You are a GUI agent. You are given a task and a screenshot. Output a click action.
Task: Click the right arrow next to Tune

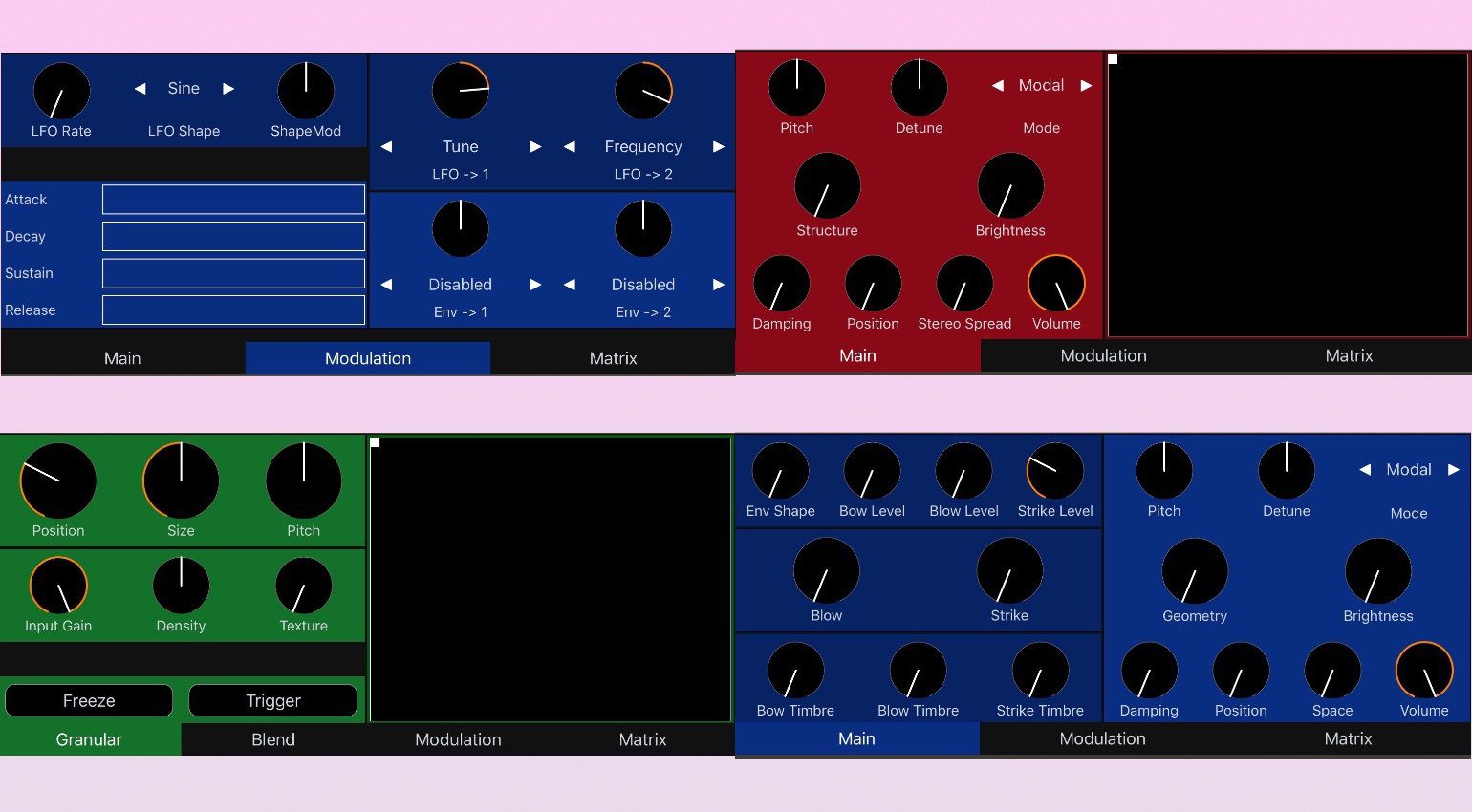pos(535,147)
